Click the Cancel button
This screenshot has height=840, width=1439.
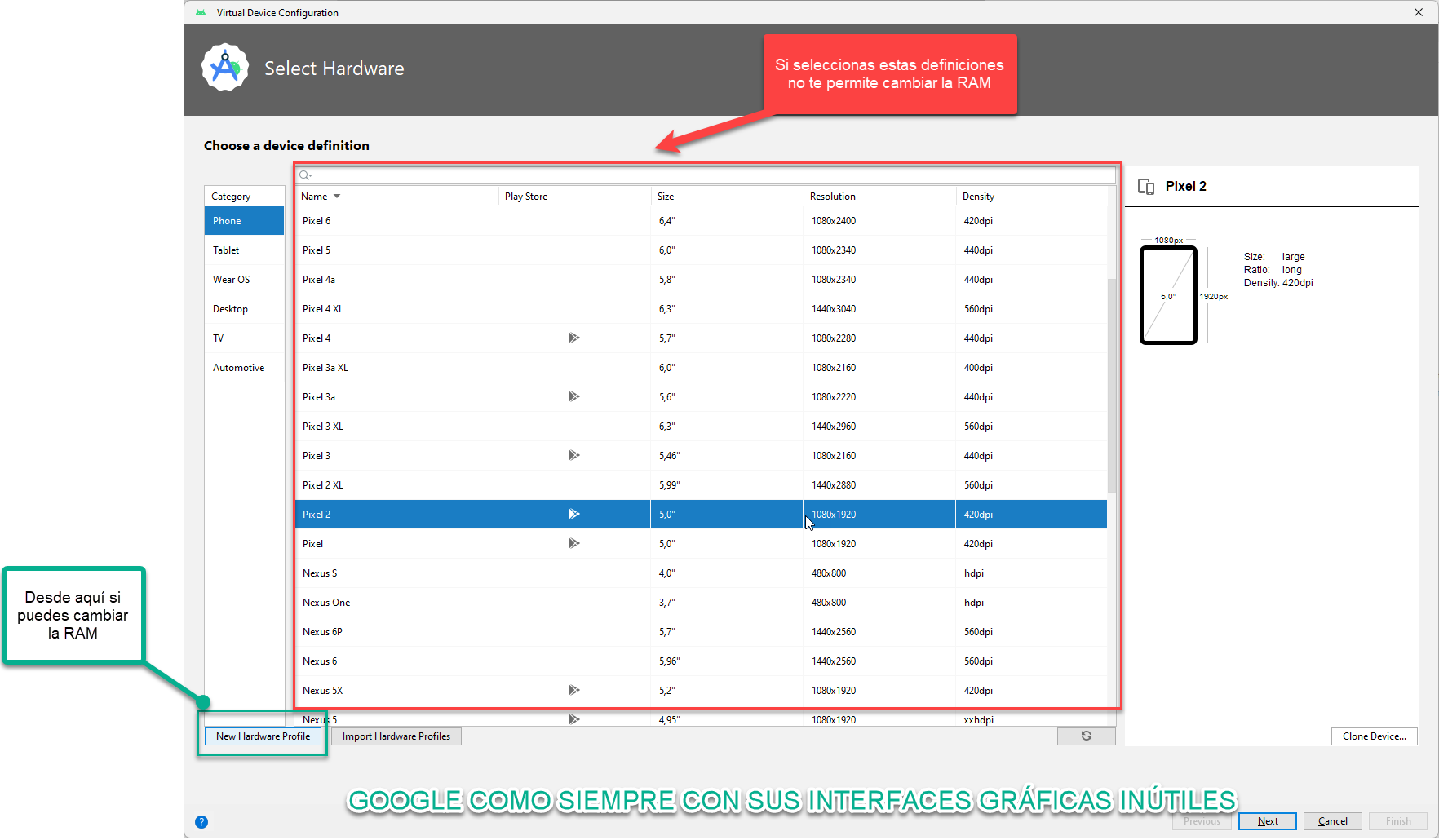pos(1333,821)
